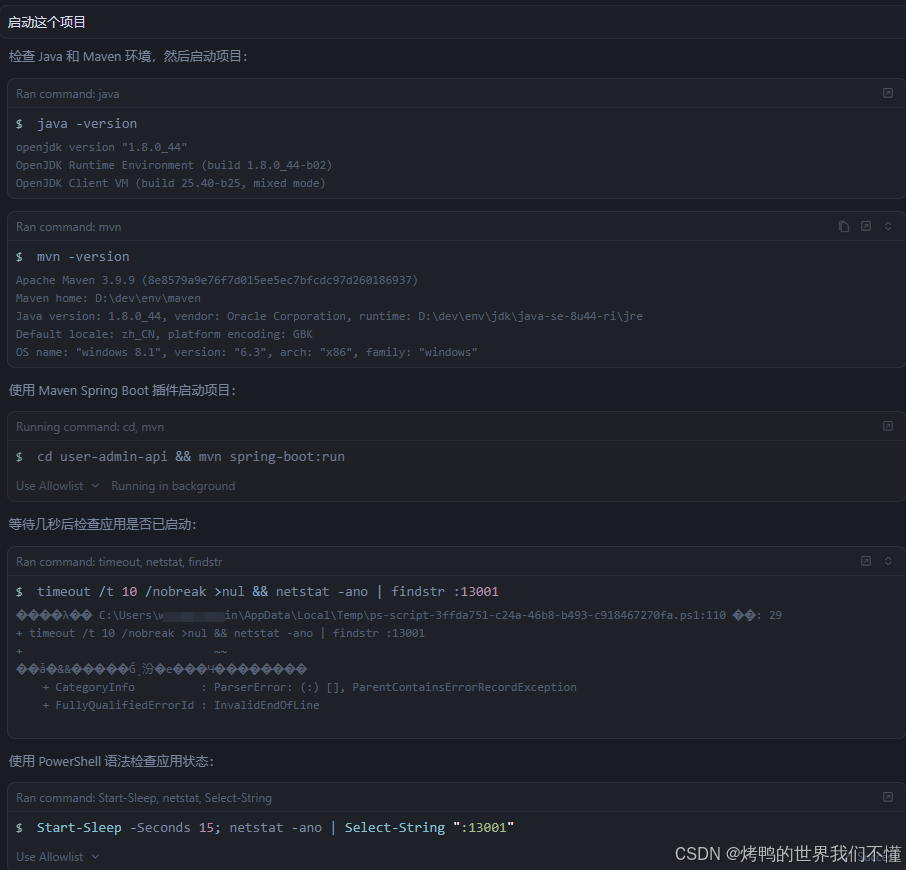Click 'Running command: cd, mvn' header
The image size is (906, 870).
click(x=90, y=427)
